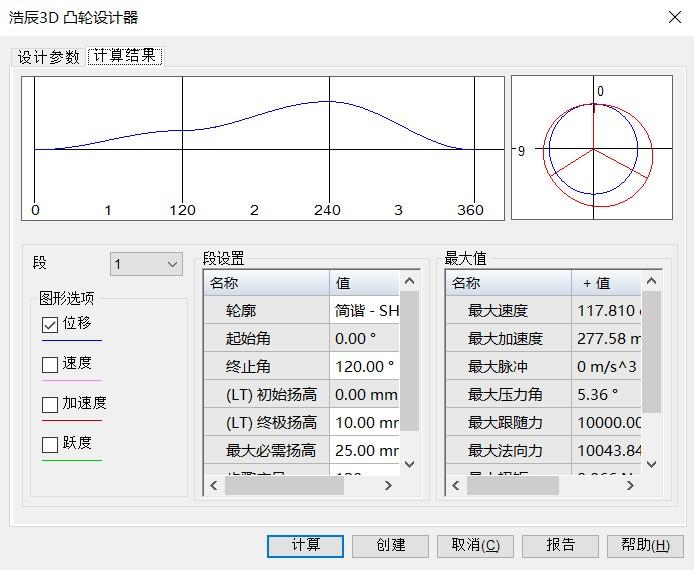
Task: Click left scroll arrow in 最大值 table
Action: pos(456,485)
